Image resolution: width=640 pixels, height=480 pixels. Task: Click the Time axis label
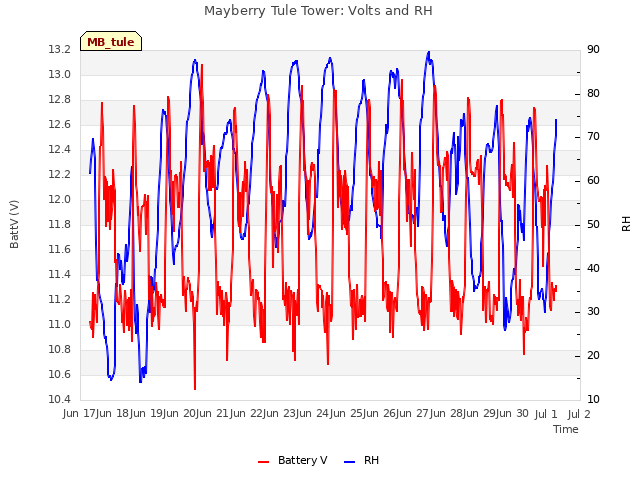tap(566, 429)
